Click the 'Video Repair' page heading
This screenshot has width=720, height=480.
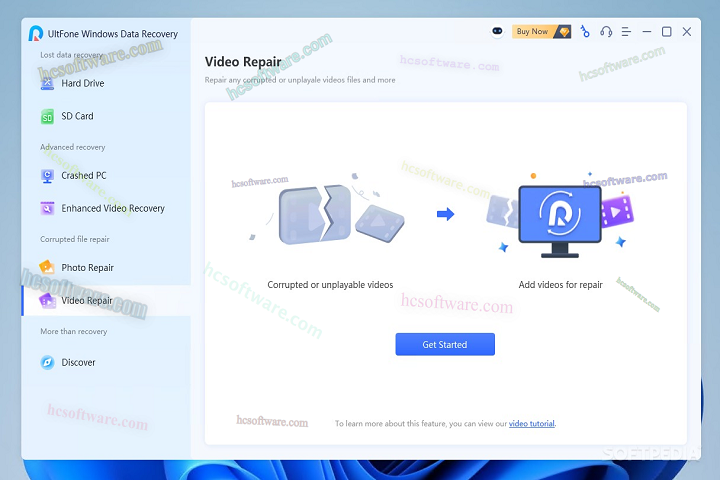pos(243,62)
